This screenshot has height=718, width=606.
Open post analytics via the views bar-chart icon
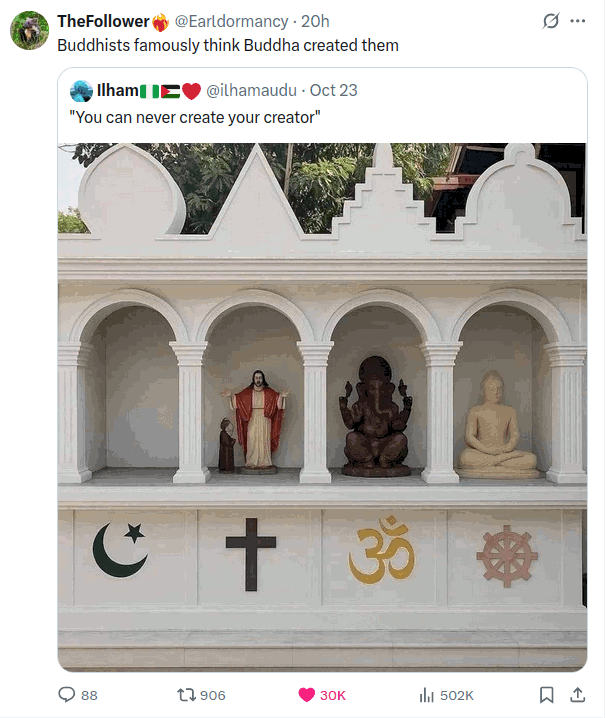426,694
